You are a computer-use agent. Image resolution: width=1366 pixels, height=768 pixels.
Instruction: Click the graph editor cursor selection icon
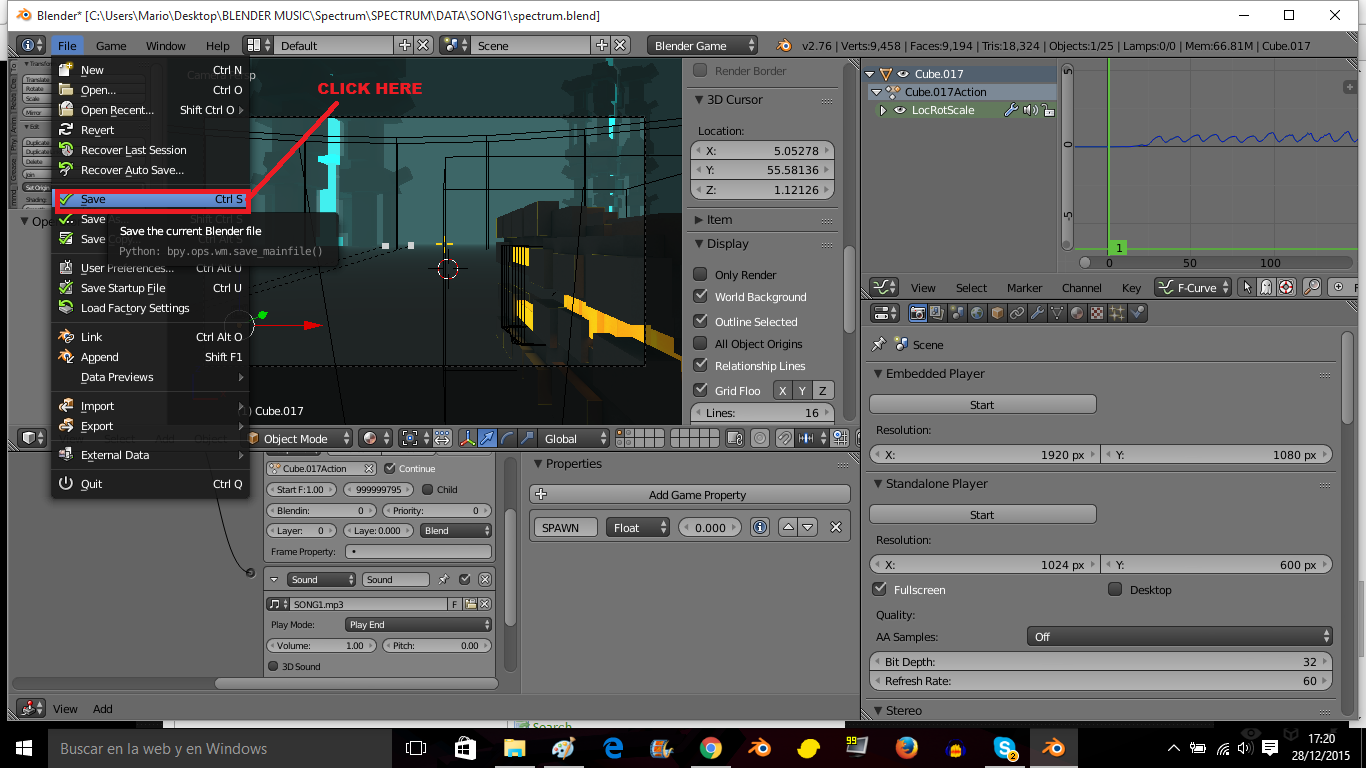point(1247,287)
